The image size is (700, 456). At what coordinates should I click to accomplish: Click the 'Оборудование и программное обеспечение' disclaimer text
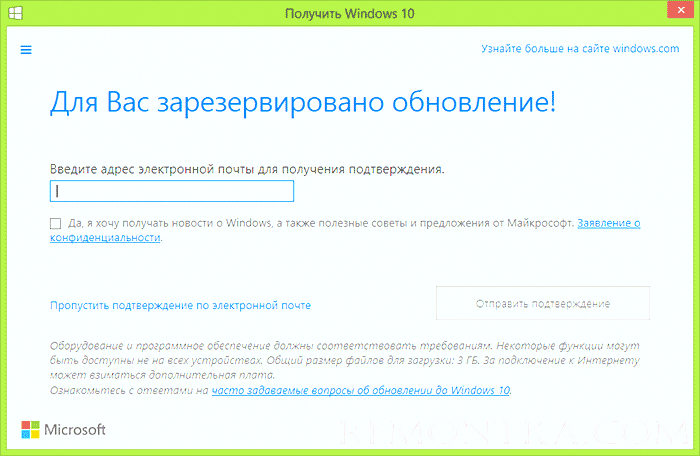point(345,360)
